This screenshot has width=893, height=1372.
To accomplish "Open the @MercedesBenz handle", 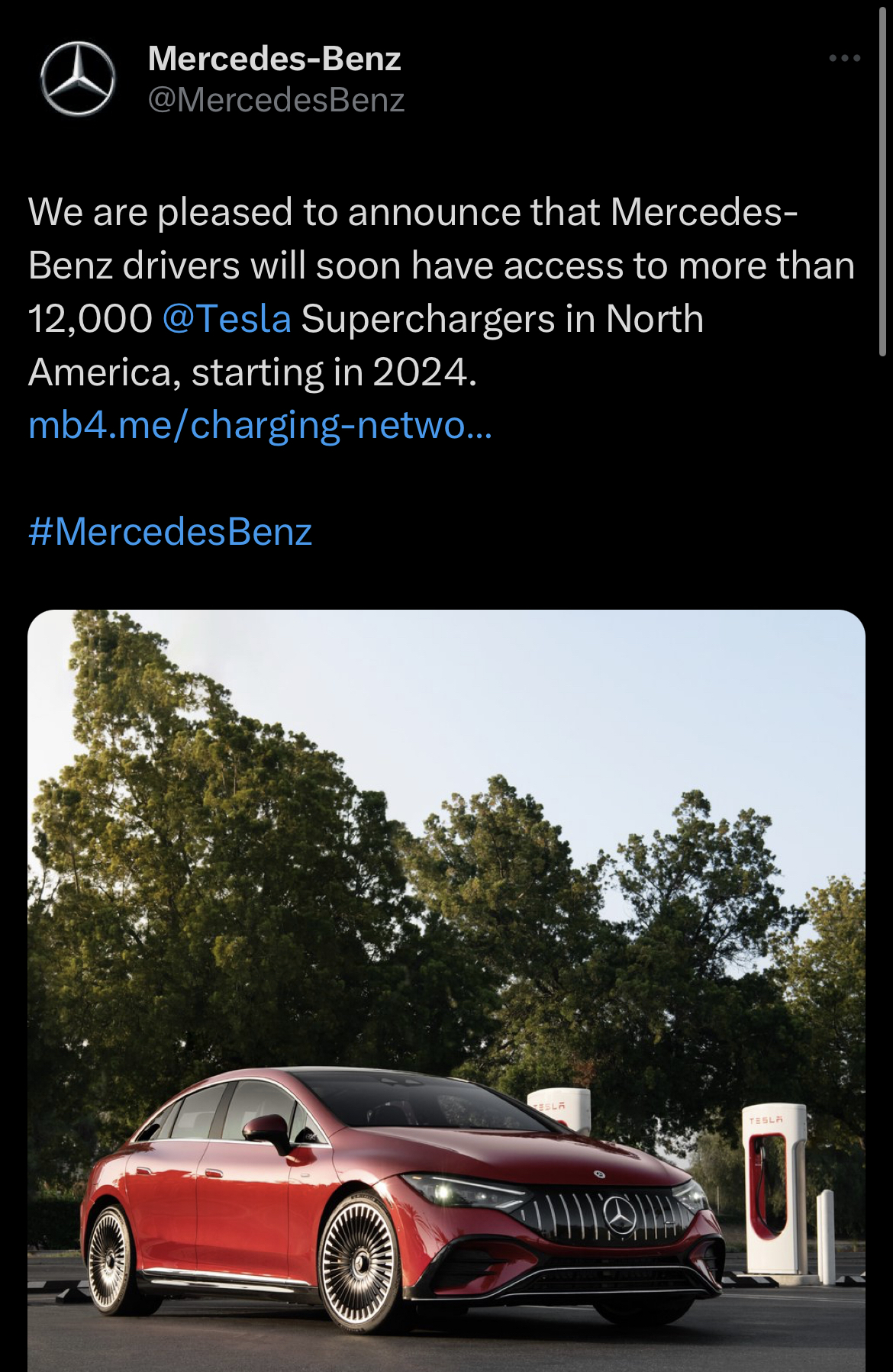I will [x=276, y=100].
